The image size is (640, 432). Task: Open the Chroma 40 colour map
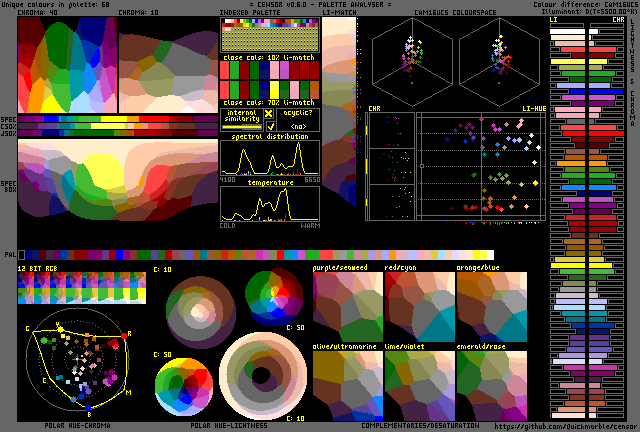point(67,65)
